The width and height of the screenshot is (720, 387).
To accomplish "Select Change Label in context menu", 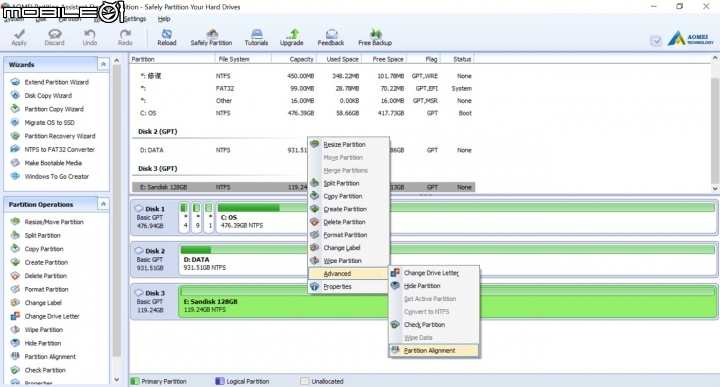I will pos(349,248).
